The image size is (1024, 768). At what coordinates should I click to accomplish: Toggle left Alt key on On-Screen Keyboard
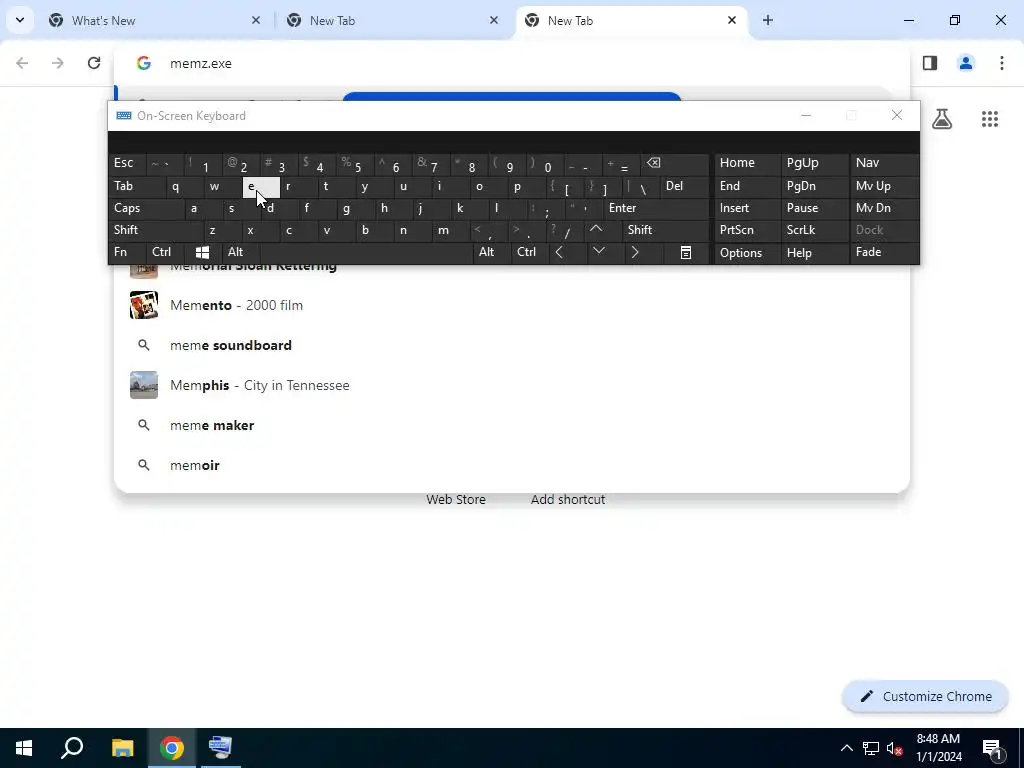(x=240, y=252)
